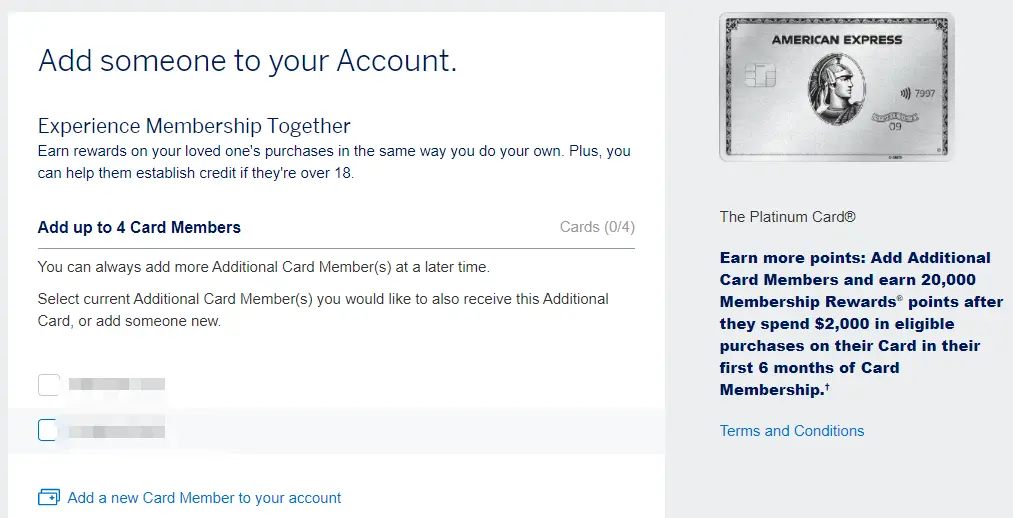The height and width of the screenshot is (518, 1013).
Task: Tick the second Additional Card Member checkbox
Action: (48, 430)
